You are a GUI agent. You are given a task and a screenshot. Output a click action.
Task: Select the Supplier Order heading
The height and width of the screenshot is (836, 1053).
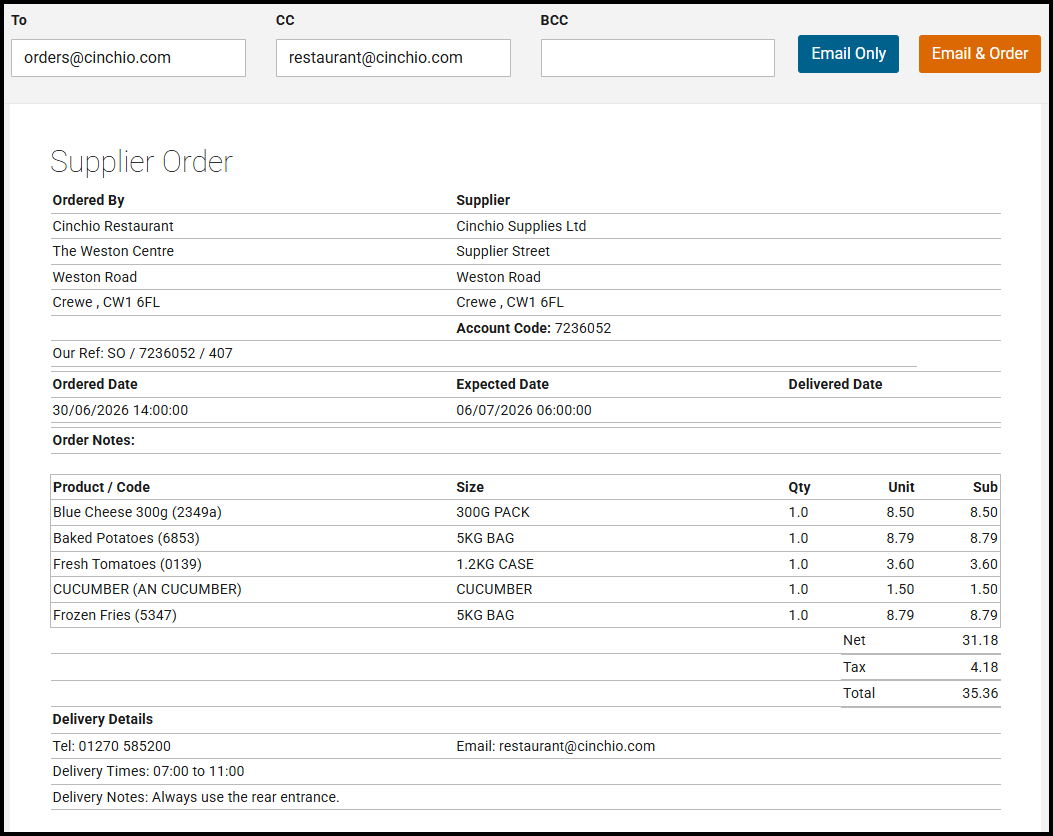pos(141,162)
